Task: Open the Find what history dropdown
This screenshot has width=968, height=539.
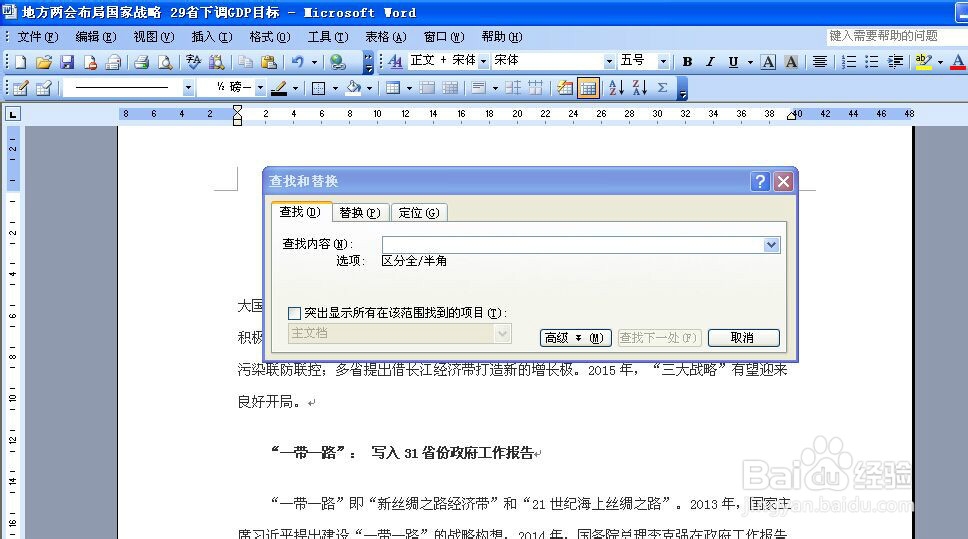Action: click(x=771, y=245)
